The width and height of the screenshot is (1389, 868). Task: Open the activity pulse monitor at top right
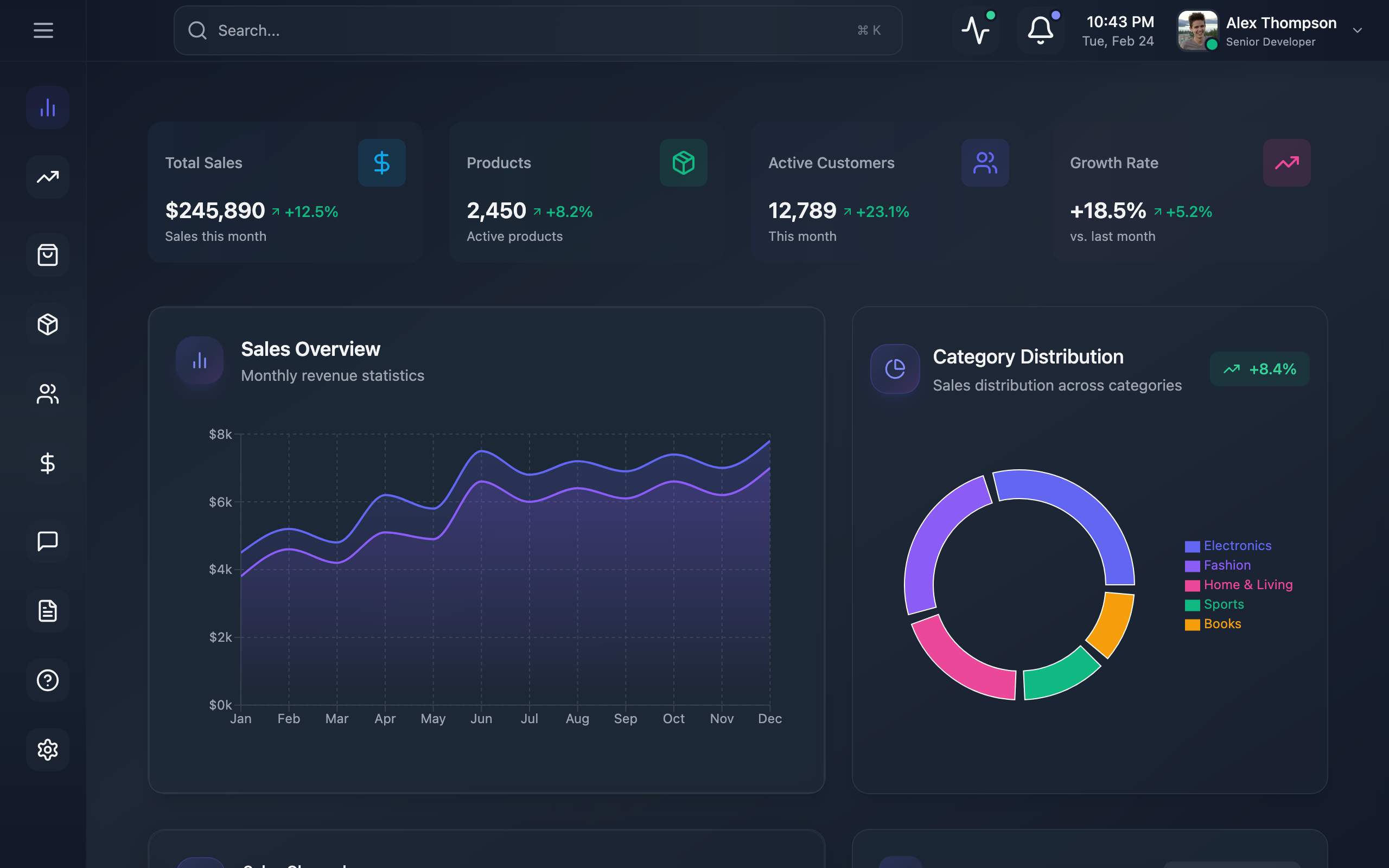(x=977, y=30)
